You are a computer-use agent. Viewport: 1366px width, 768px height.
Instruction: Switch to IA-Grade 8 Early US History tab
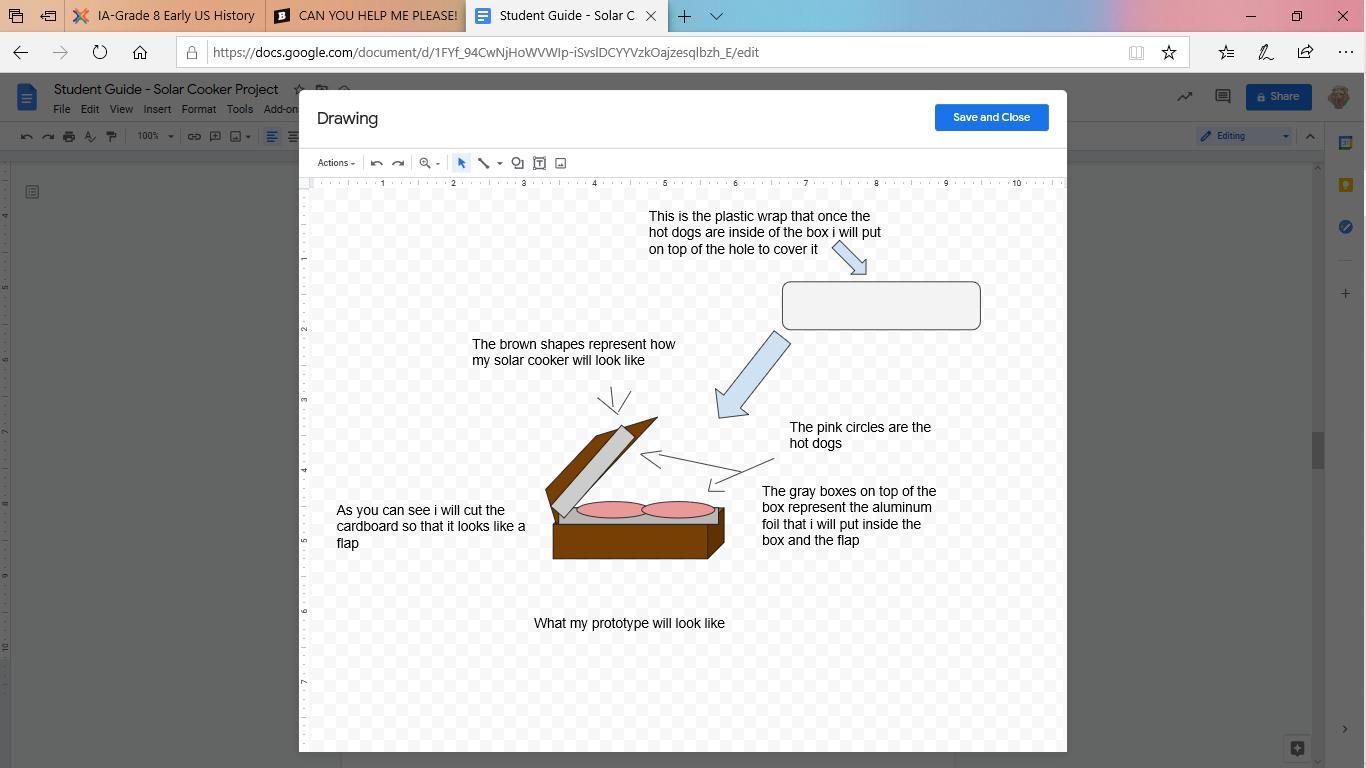(x=166, y=16)
